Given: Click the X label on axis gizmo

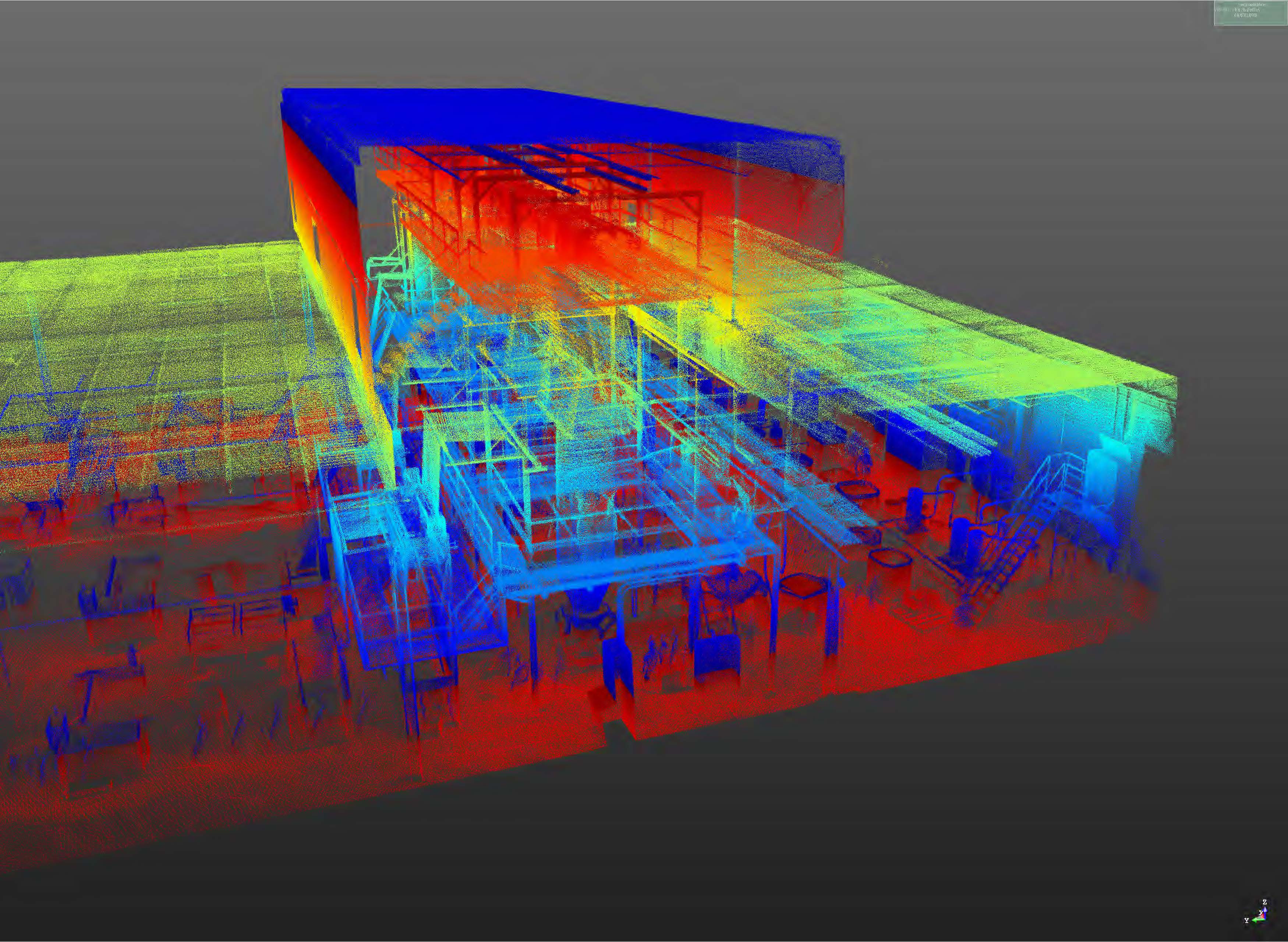Looking at the screenshot, I should [x=1261, y=914].
